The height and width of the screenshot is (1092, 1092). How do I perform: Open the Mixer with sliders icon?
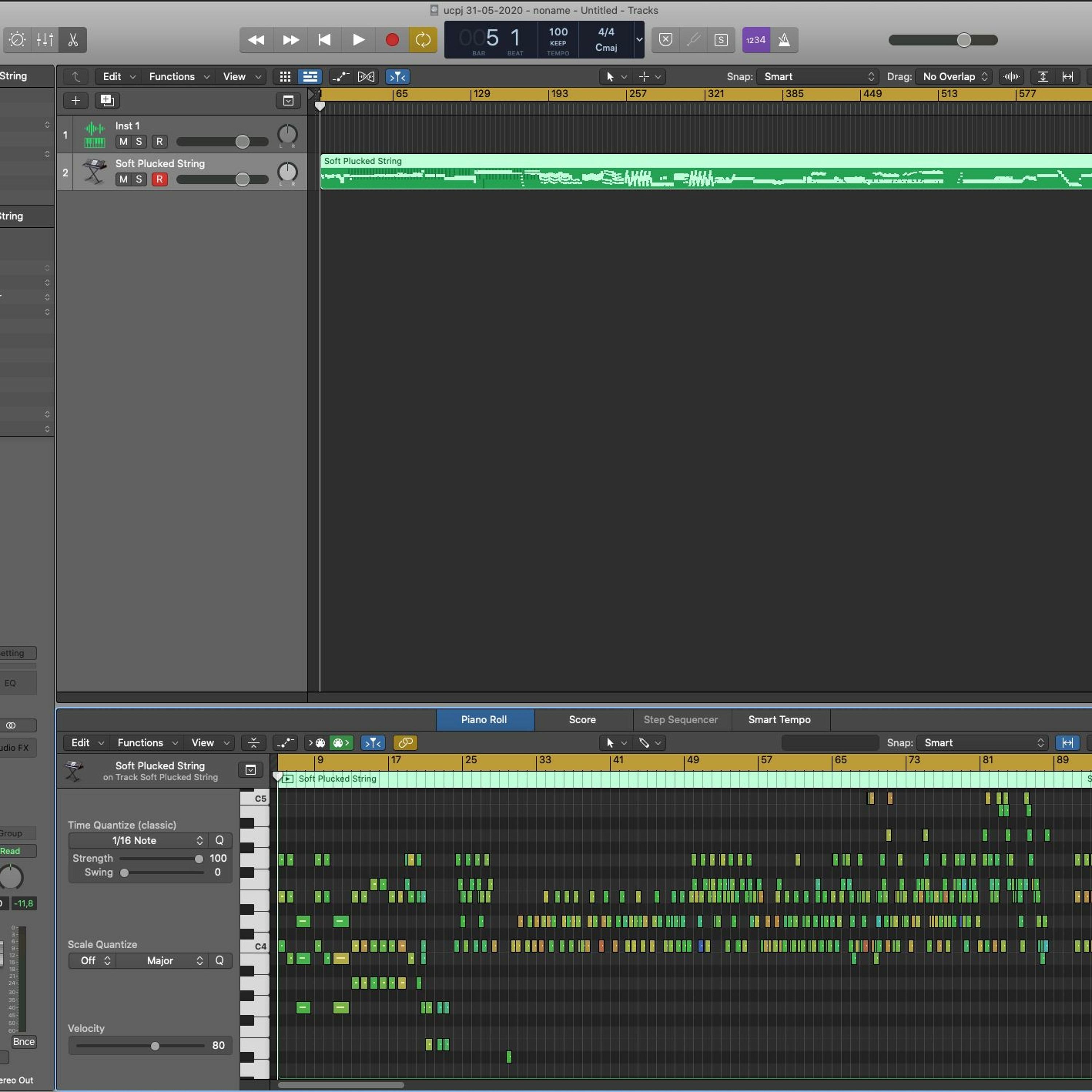click(x=45, y=40)
